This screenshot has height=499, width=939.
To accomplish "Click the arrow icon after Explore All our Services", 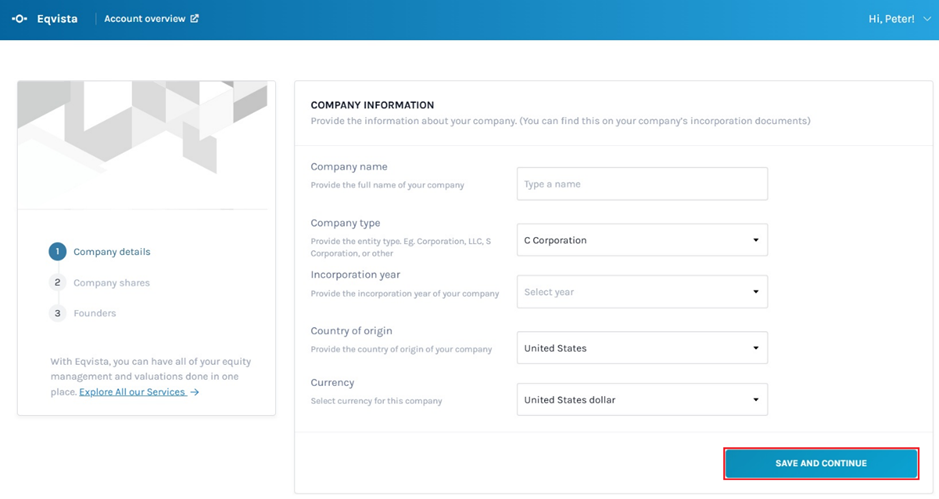I will click(195, 392).
